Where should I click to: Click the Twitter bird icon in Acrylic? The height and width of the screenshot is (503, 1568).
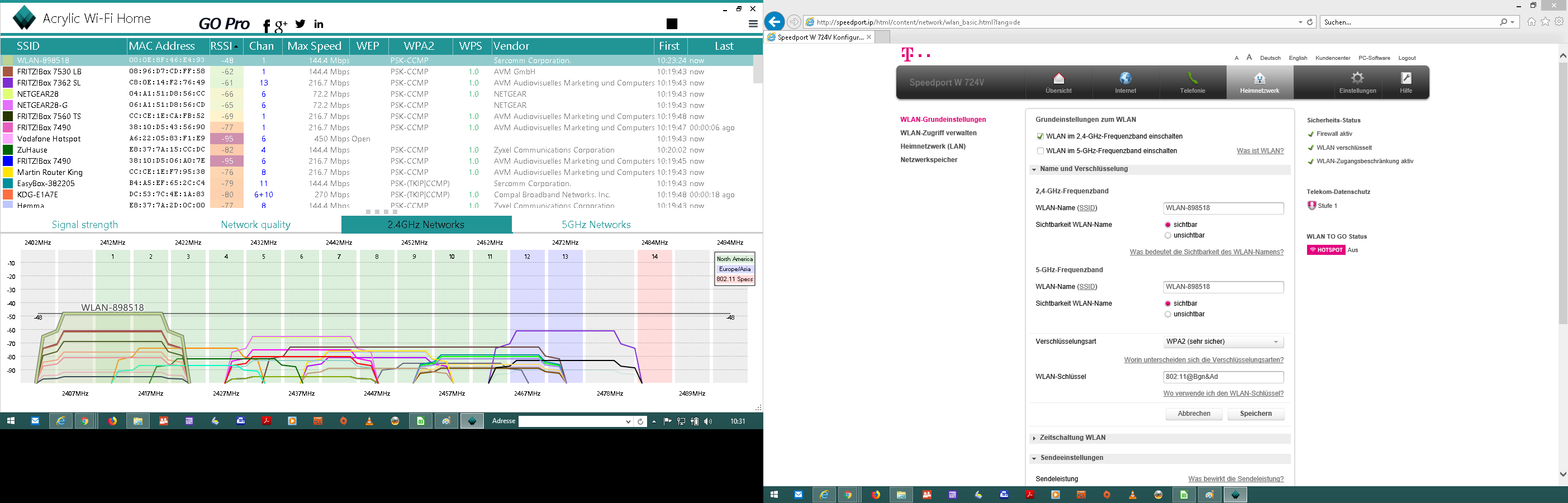300,23
